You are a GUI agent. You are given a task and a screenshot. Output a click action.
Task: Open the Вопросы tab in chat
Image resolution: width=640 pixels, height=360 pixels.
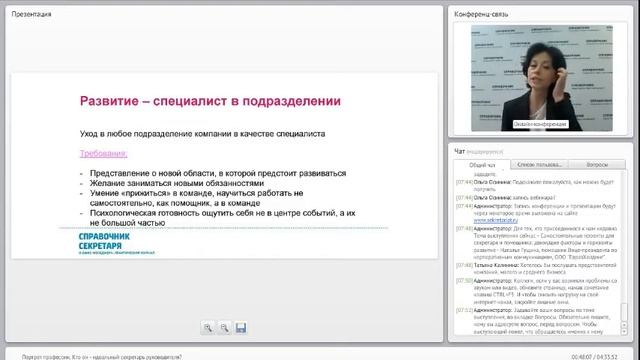(x=597, y=164)
